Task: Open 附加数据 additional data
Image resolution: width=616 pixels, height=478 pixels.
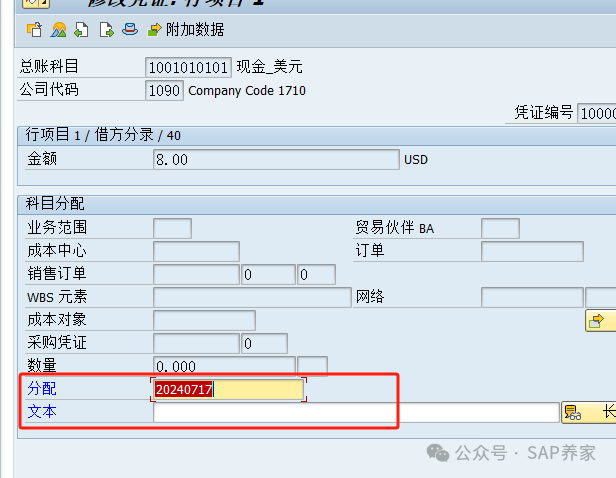Action: pos(186,29)
